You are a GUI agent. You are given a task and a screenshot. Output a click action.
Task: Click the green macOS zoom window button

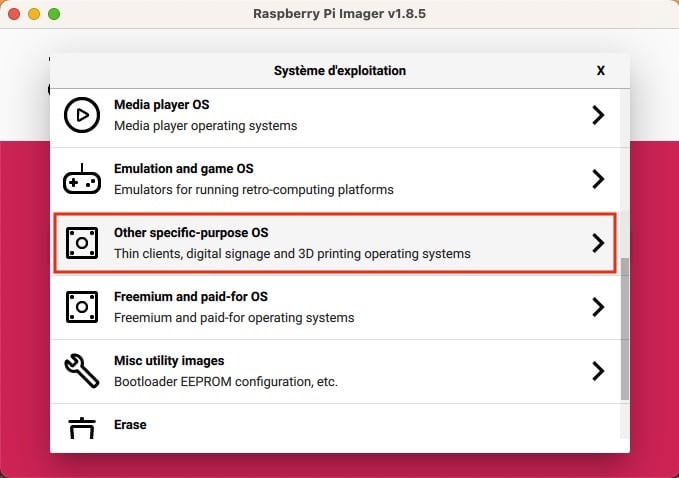(x=54, y=14)
